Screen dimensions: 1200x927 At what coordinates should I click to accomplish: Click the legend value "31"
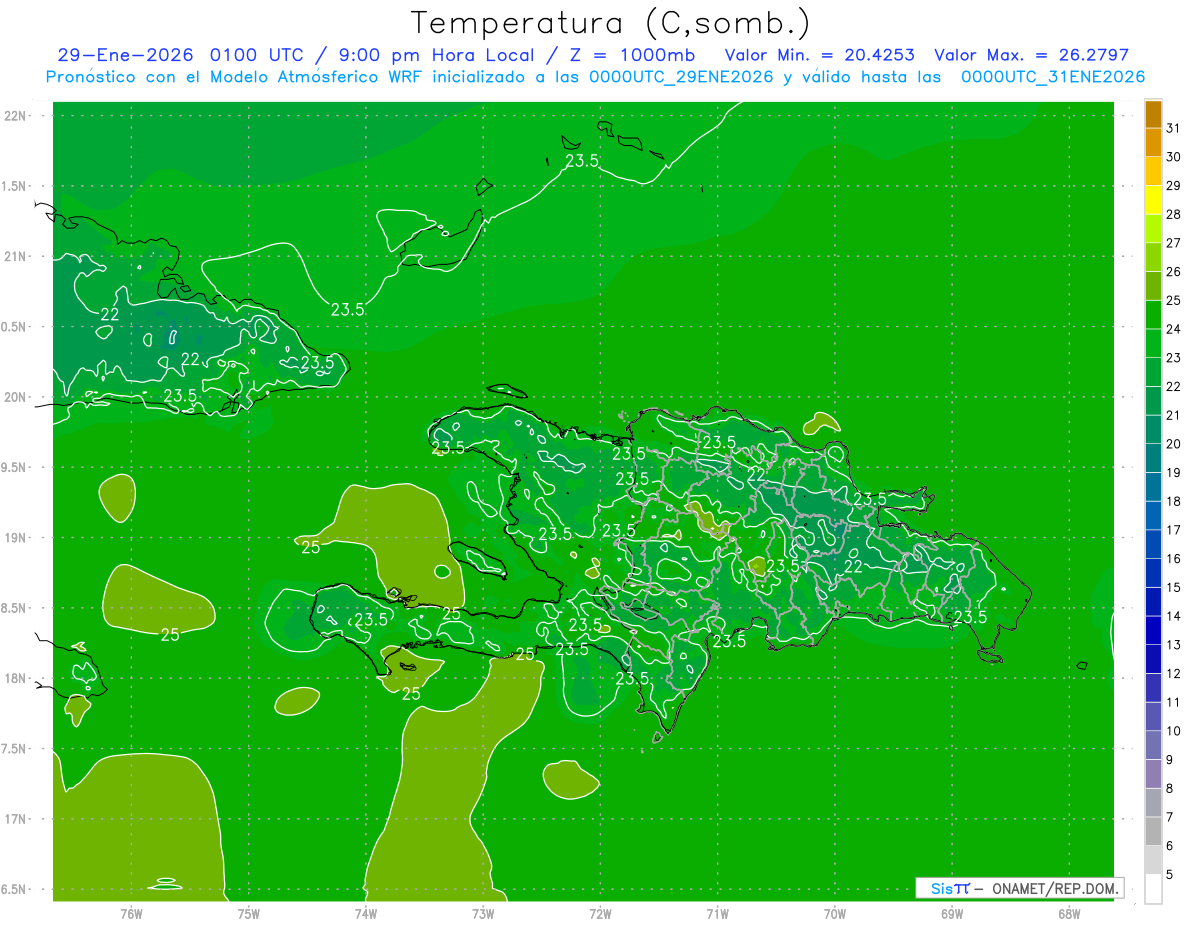coord(1174,128)
